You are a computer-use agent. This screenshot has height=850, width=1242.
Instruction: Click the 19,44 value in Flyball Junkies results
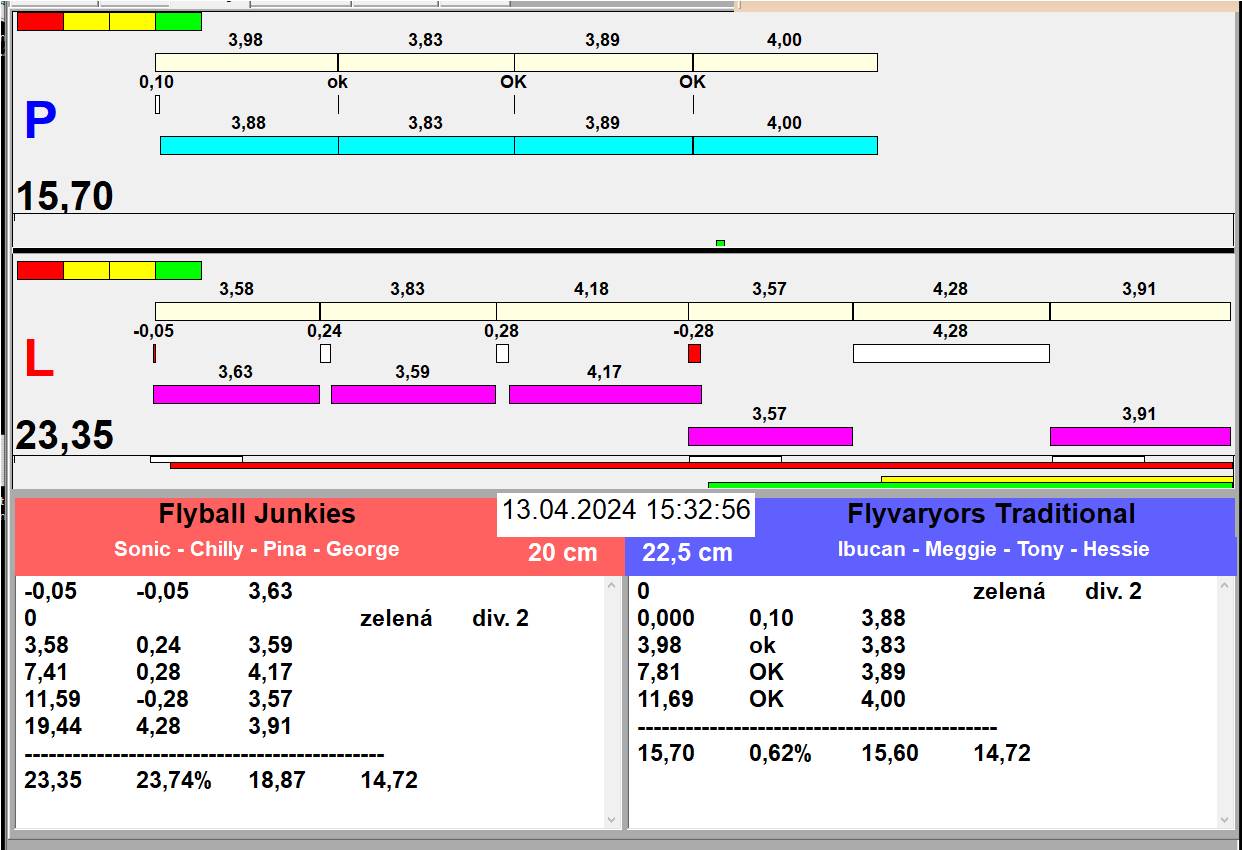[x=52, y=726]
